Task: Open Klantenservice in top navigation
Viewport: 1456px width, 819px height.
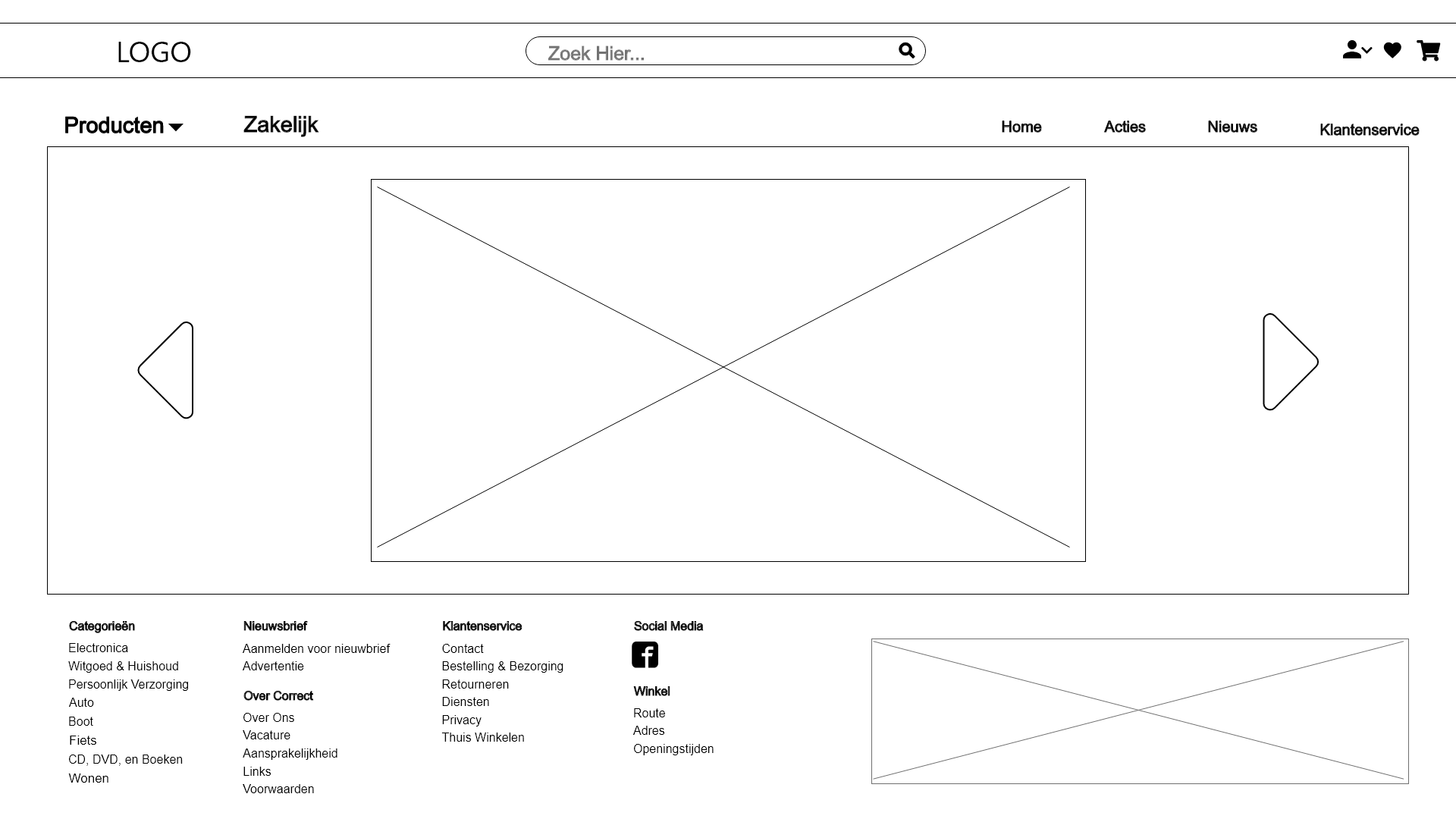Action: tap(1369, 130)
